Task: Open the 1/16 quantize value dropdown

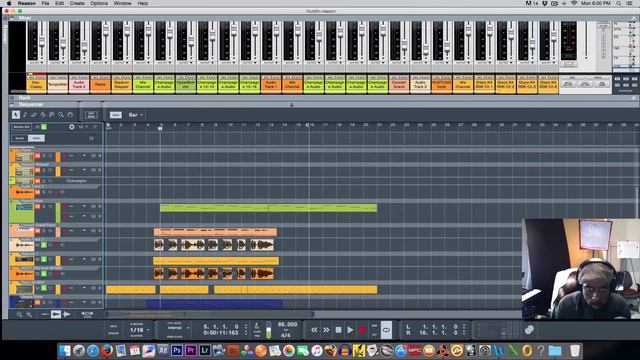Action: click(x=139, y=330)
